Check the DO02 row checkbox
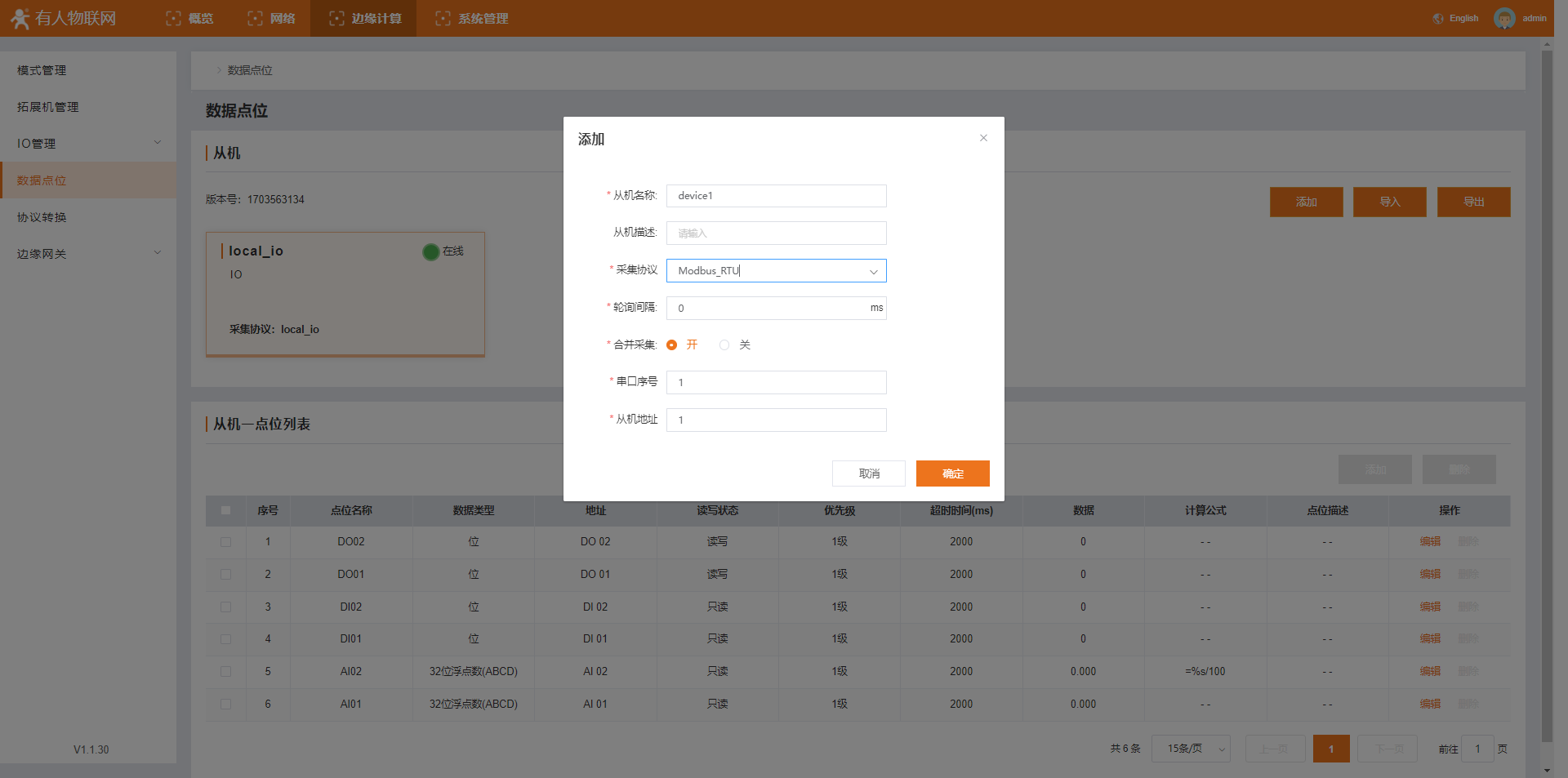1568x778 pixels. coord(226,542)
